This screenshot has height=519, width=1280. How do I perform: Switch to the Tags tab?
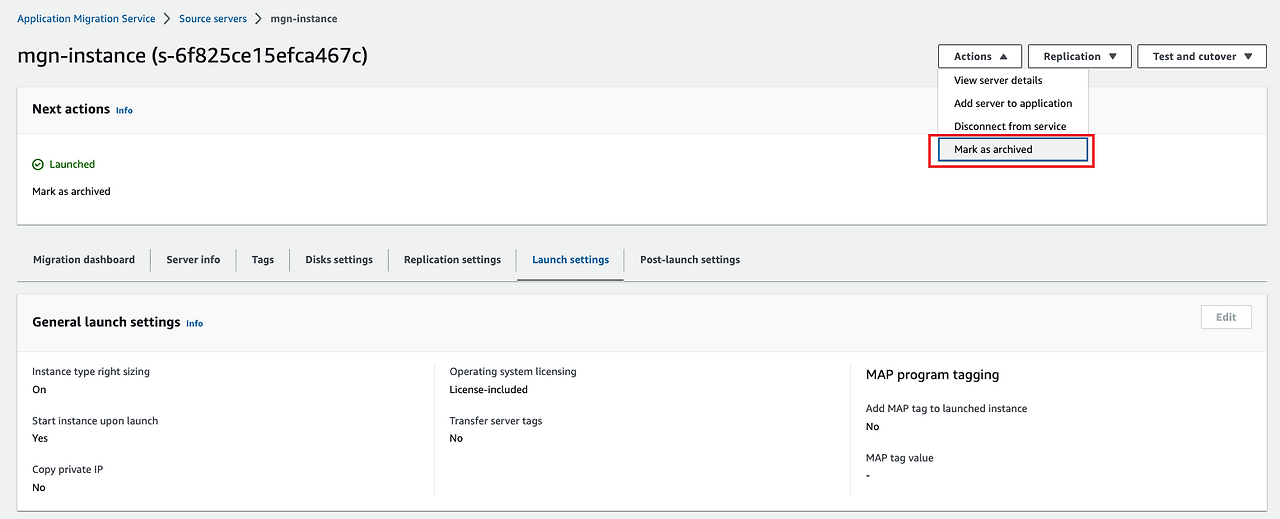pyautogui.click(x=263, y=260)
